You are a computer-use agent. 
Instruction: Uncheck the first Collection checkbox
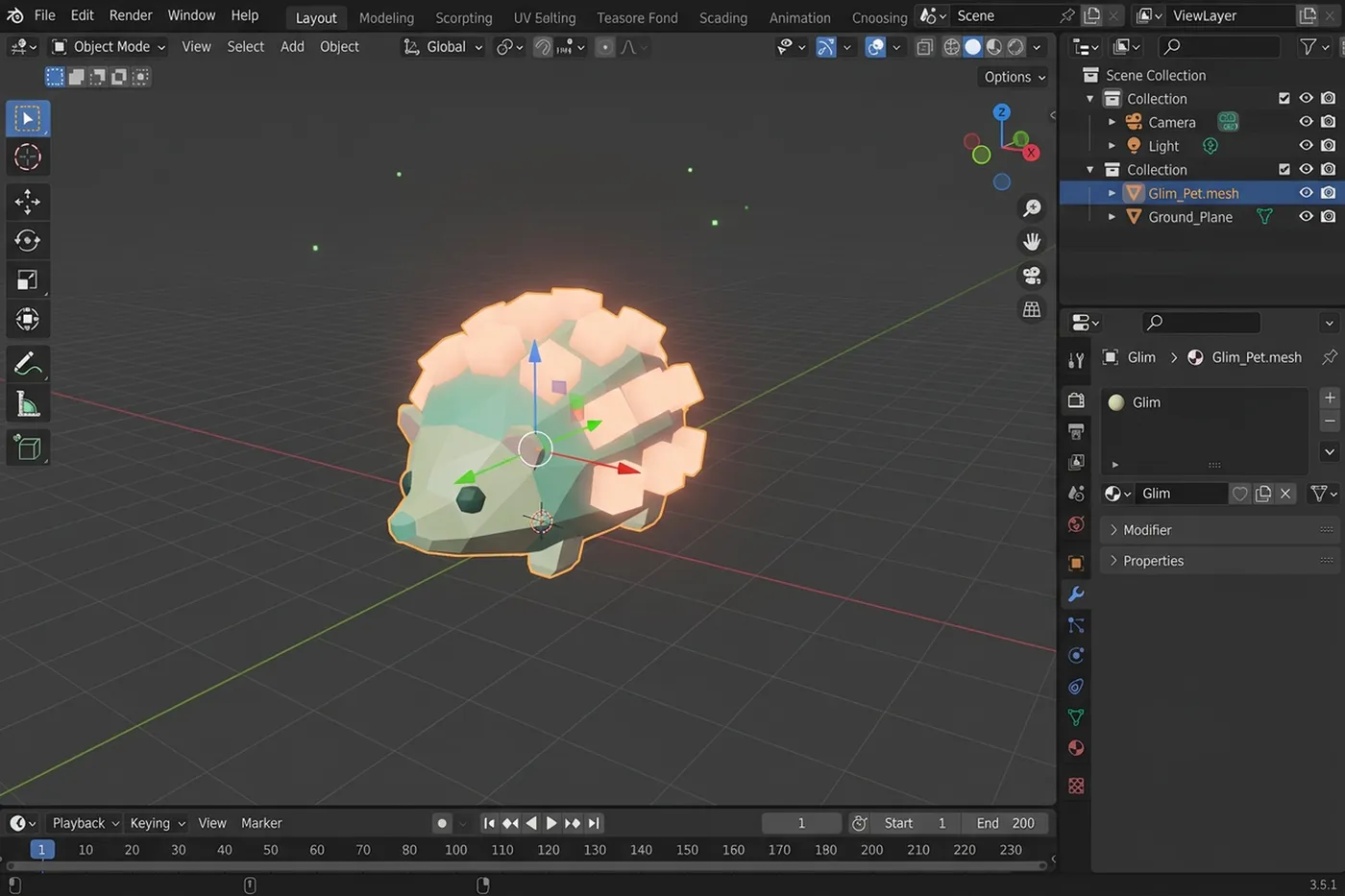click(x=1284, y=98)
